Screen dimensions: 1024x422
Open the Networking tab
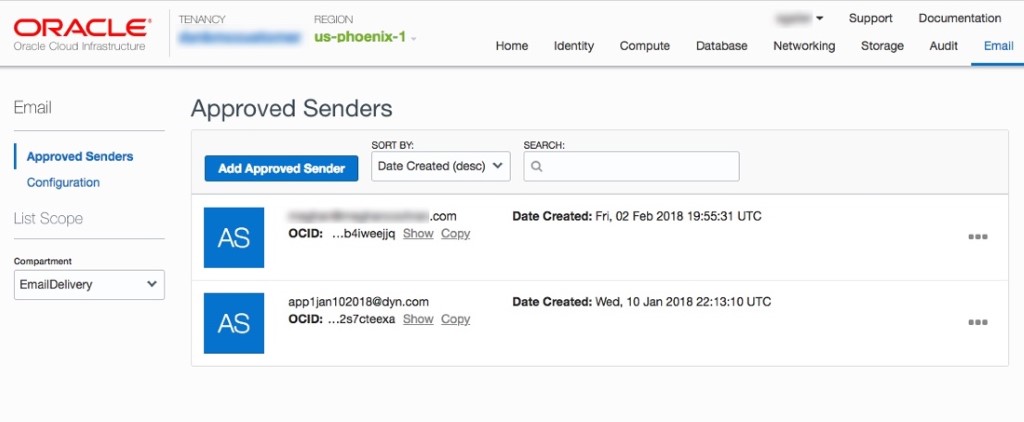[804, 46]
